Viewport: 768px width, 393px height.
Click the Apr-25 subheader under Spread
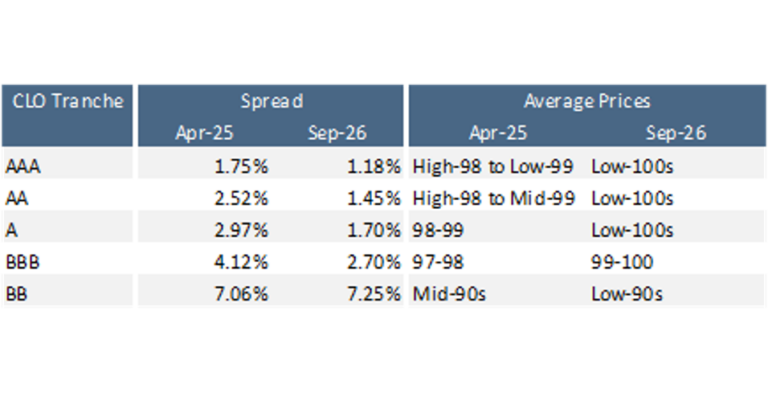(x=204, y=133)
